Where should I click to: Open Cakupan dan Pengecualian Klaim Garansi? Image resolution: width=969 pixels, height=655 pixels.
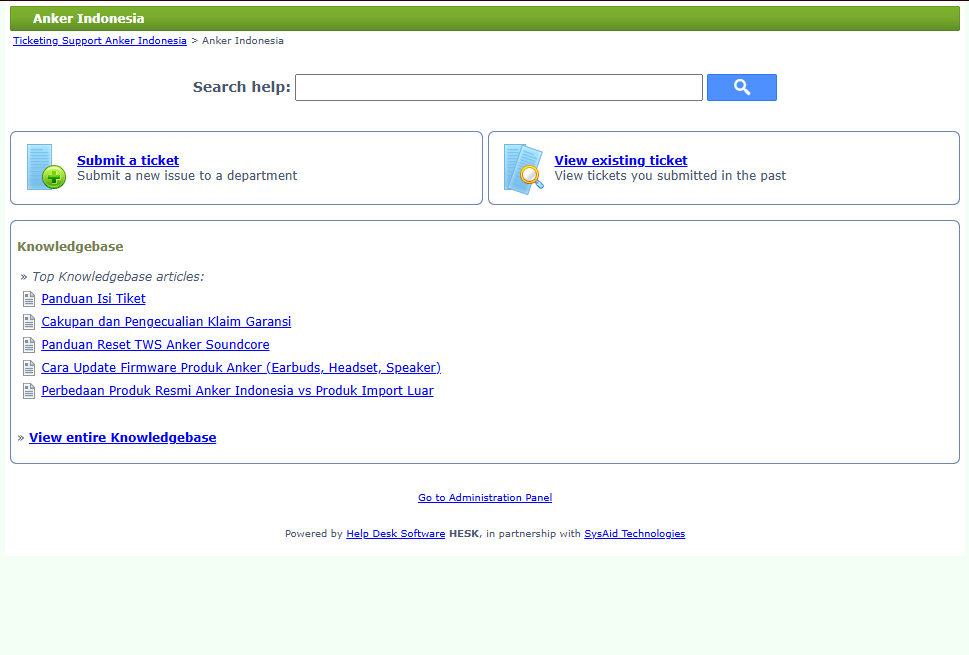[166, 321]
